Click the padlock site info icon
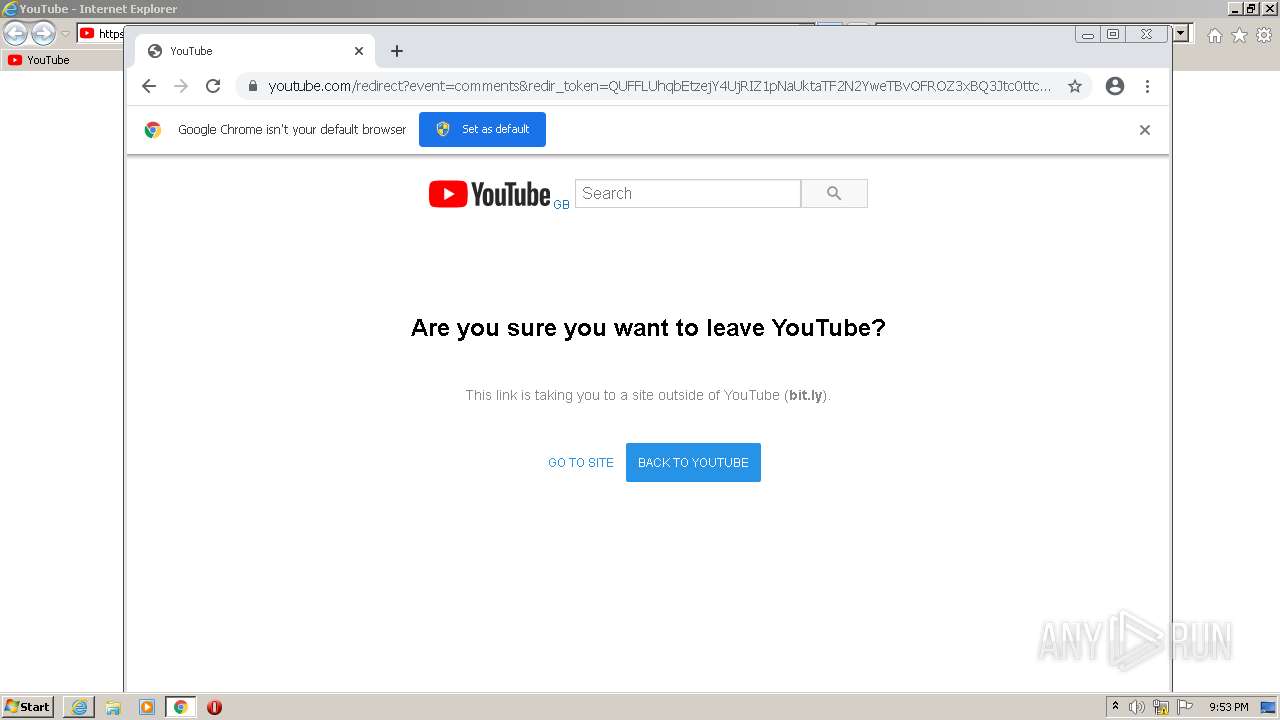The width and height of the screenshot is (1280, 720). (x=252, y=86)
